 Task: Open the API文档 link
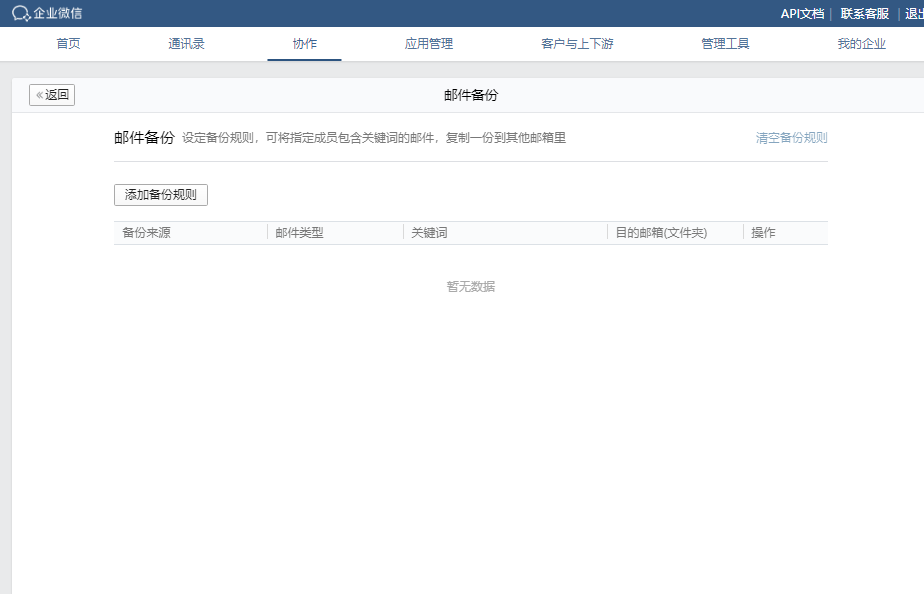[802, 14]
